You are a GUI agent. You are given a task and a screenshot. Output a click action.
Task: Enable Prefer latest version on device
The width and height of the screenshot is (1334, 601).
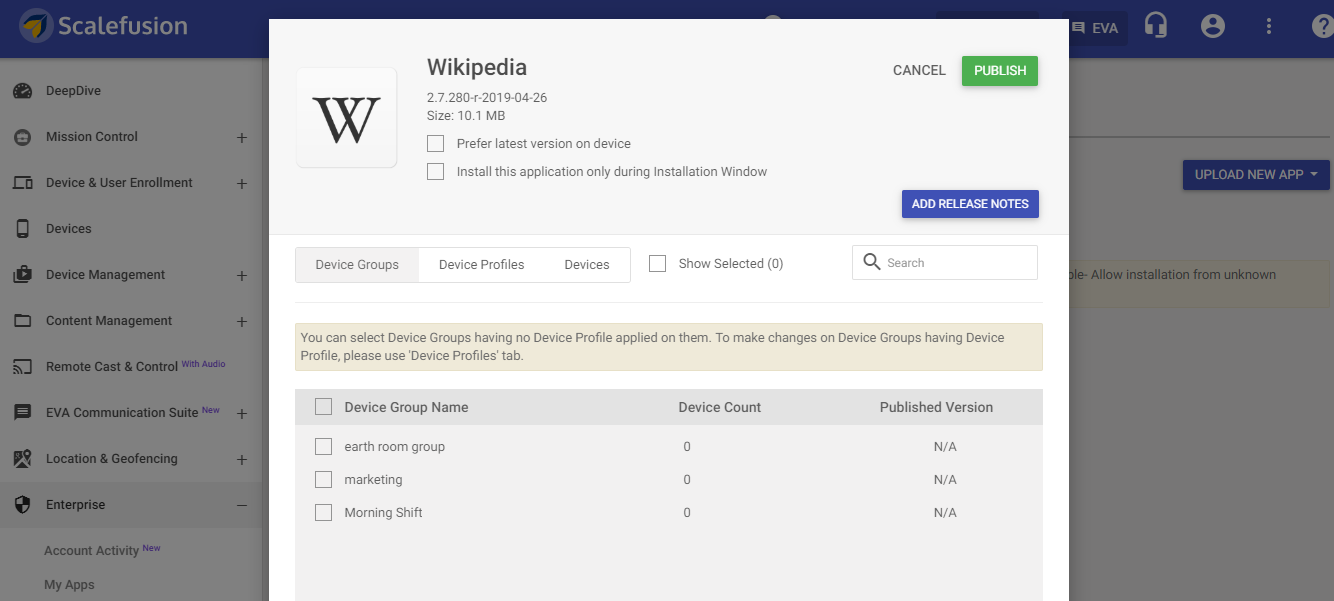[435, 144]
